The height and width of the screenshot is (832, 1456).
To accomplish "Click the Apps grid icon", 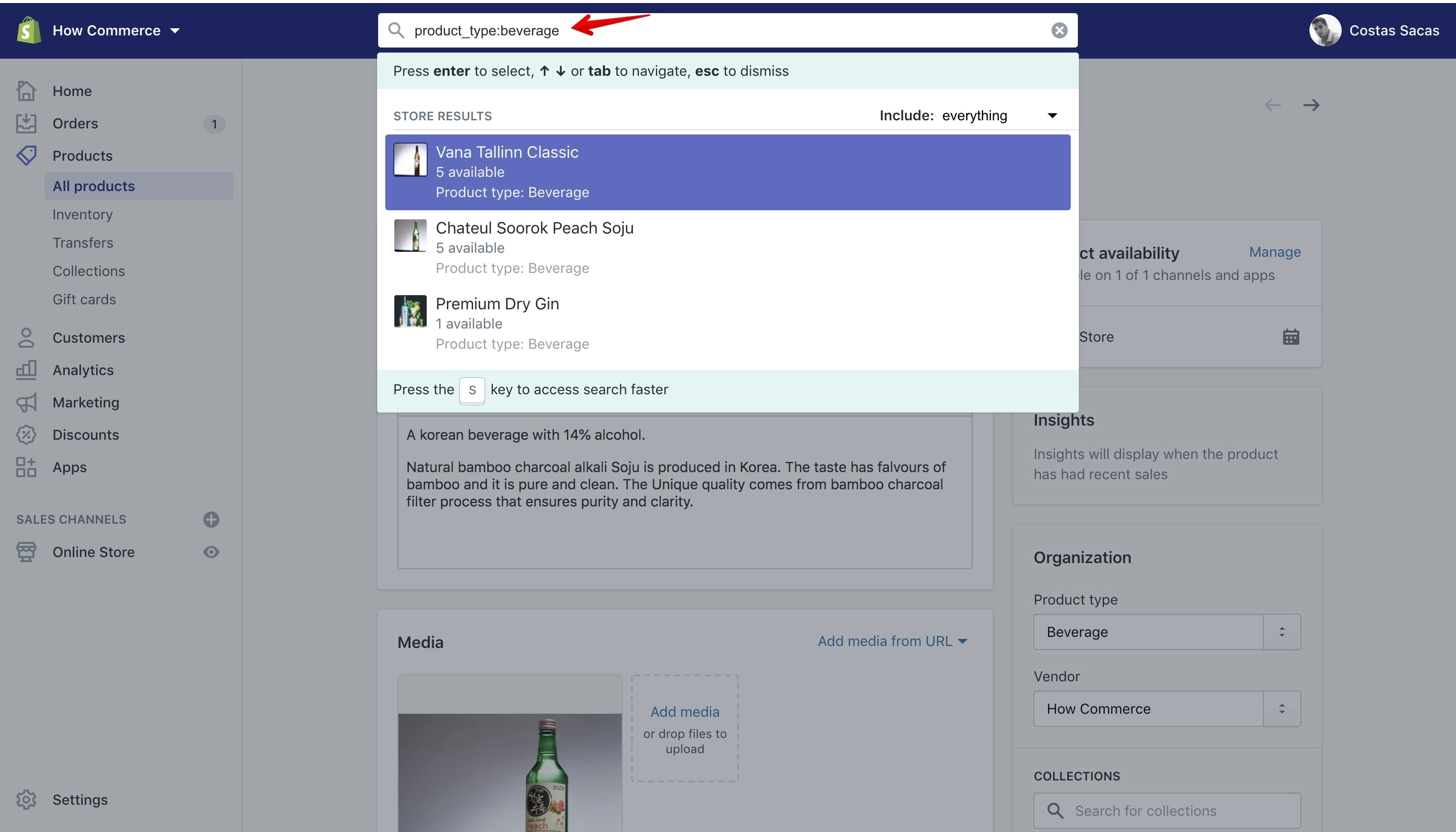I will [26, 467].
